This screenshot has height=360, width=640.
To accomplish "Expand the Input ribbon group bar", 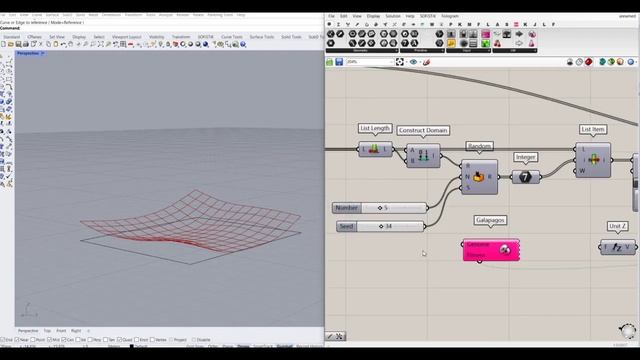I will [x=468, y=51].
